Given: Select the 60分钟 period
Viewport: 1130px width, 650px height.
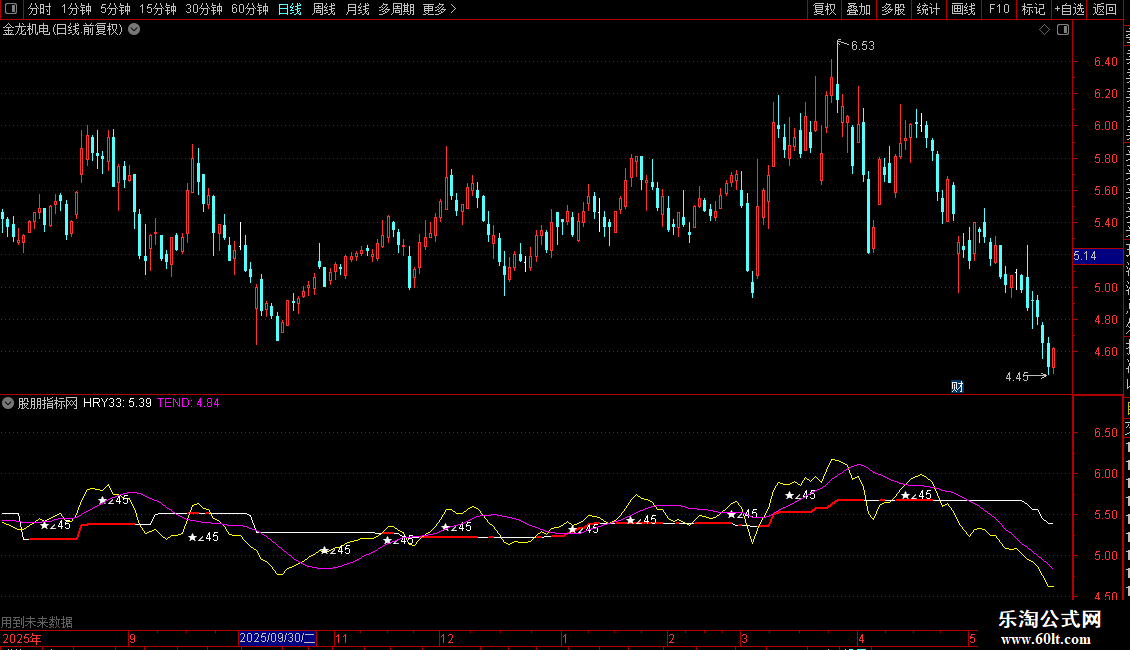Looking at the screenshot, I should click(250, 9).
